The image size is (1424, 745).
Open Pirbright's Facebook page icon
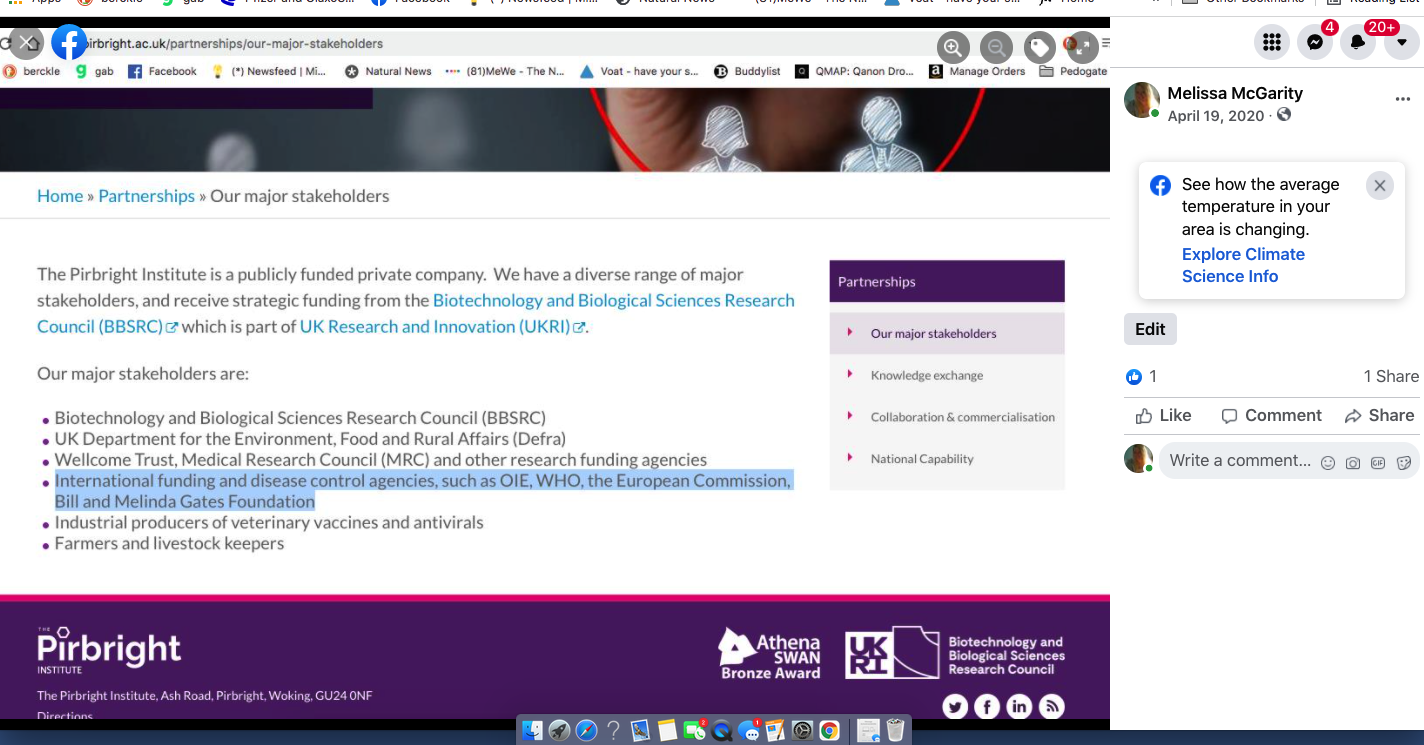pos(987,707)
